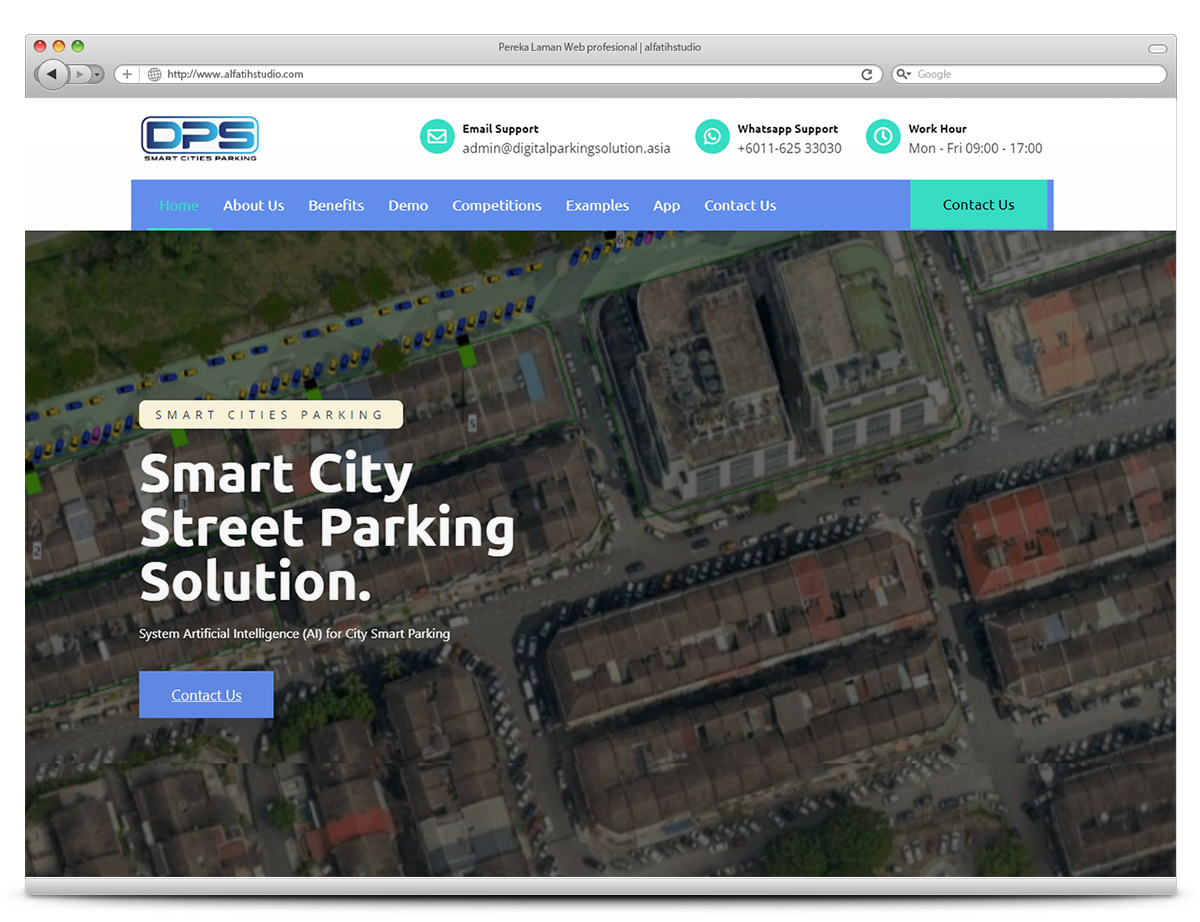Select Benefits in the navigation bar
Image resolution: width=1200 pixels, height=922 pixels.
pyautogui.click(x=336, y=205)
